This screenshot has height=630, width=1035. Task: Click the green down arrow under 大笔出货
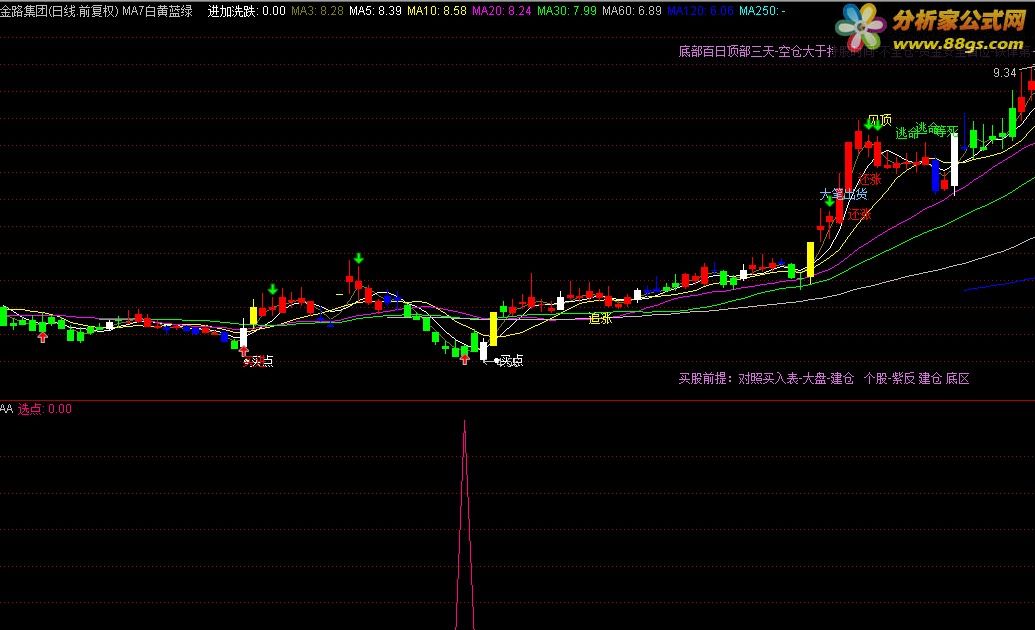click(830, 201)
